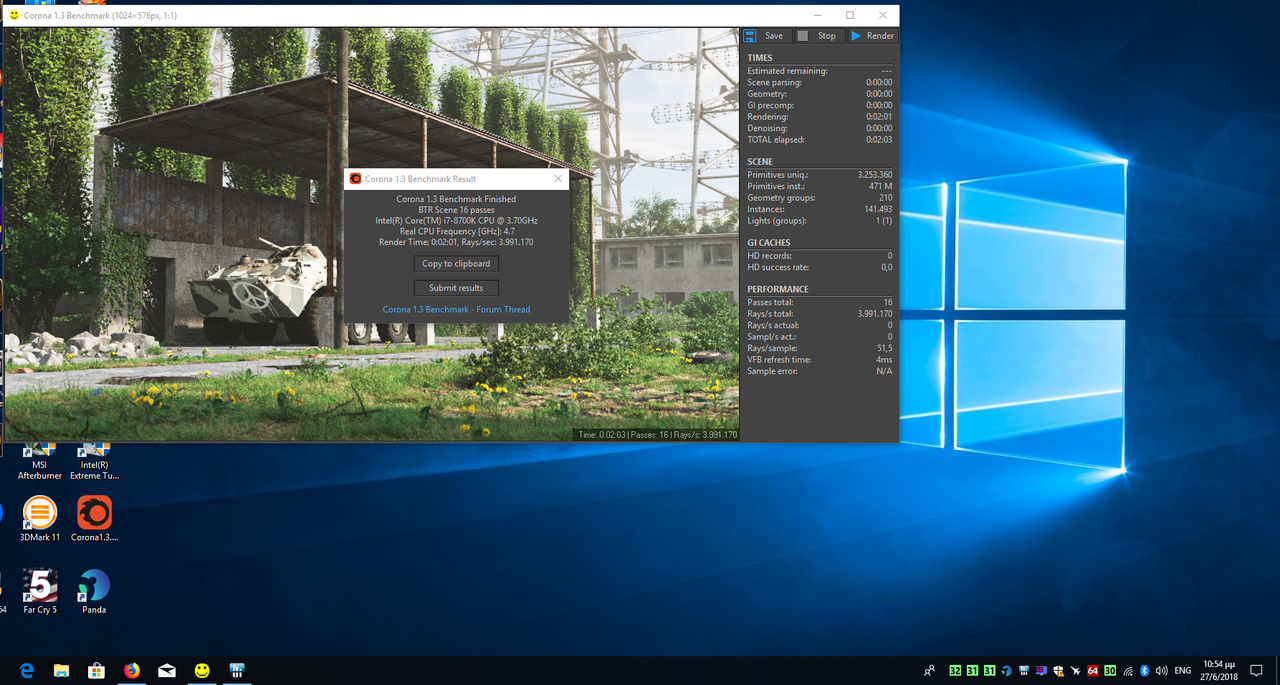
Task: Click the green 32 temperature tray icon
Action: point(956,671)
